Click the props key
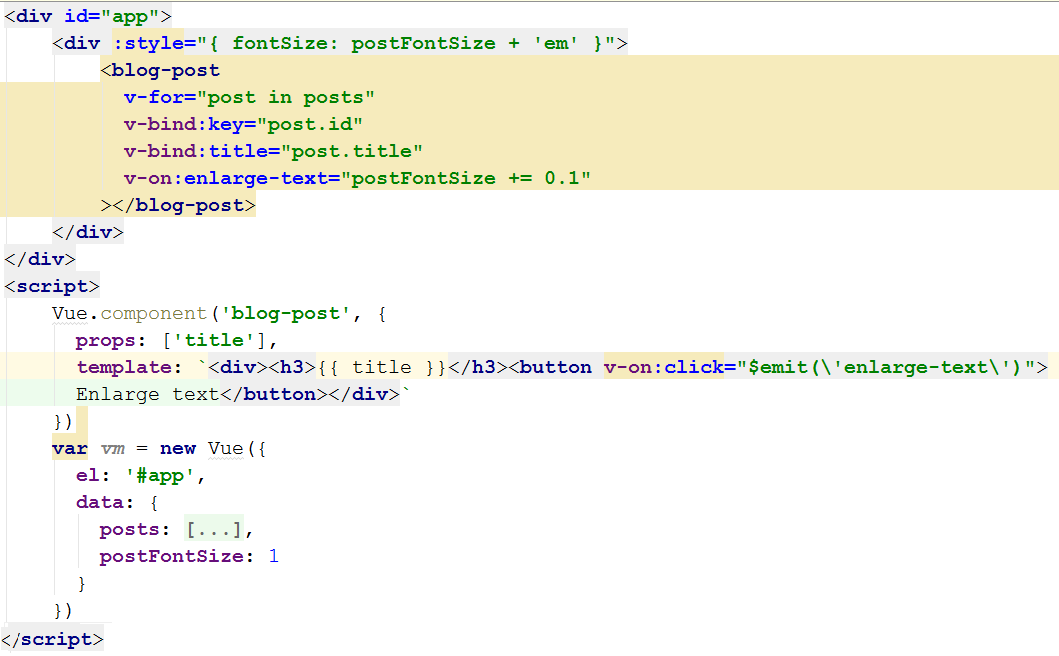 [x=105, y=340]
